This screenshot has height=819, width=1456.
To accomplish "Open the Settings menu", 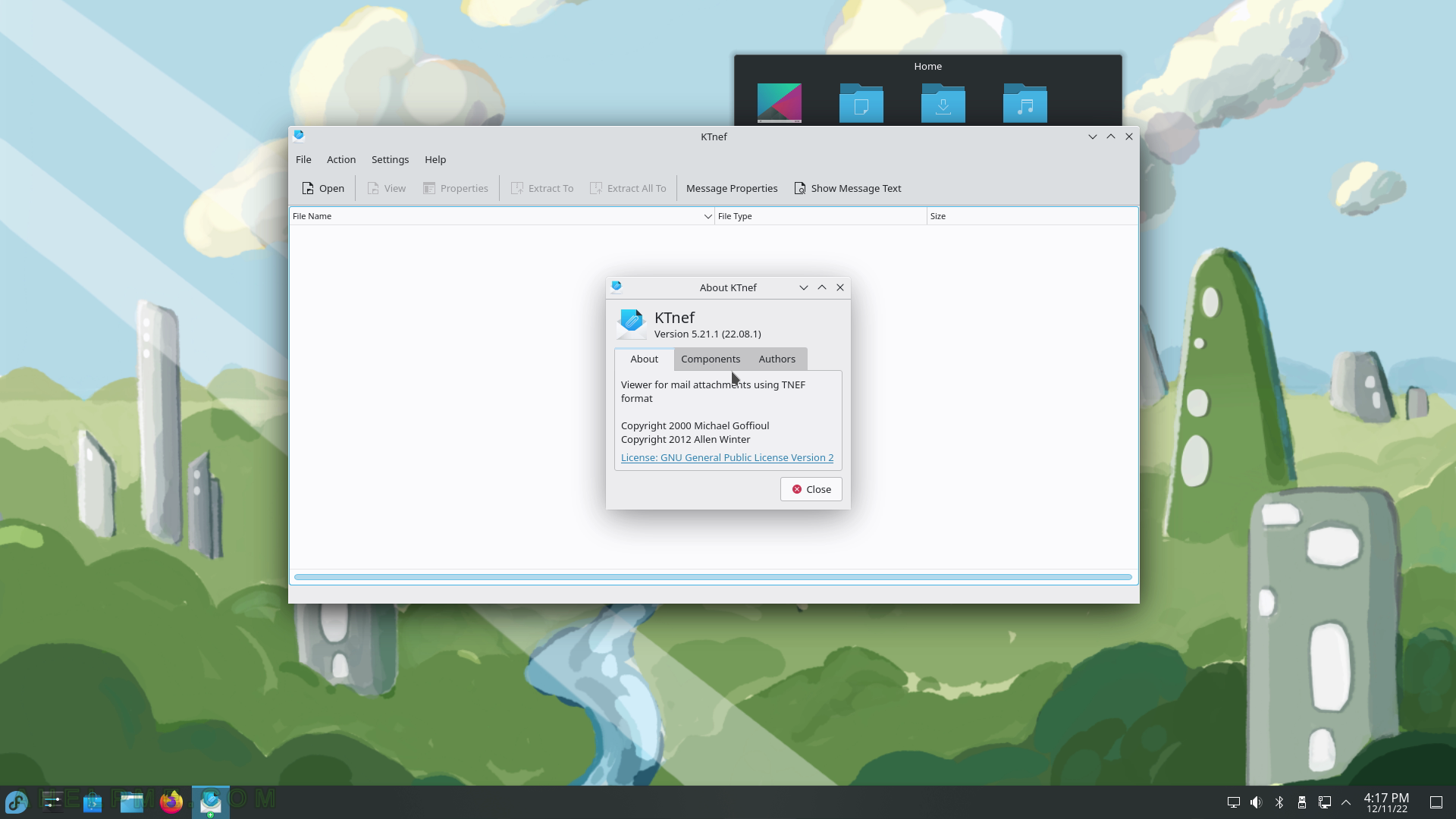I will (390, 159).
